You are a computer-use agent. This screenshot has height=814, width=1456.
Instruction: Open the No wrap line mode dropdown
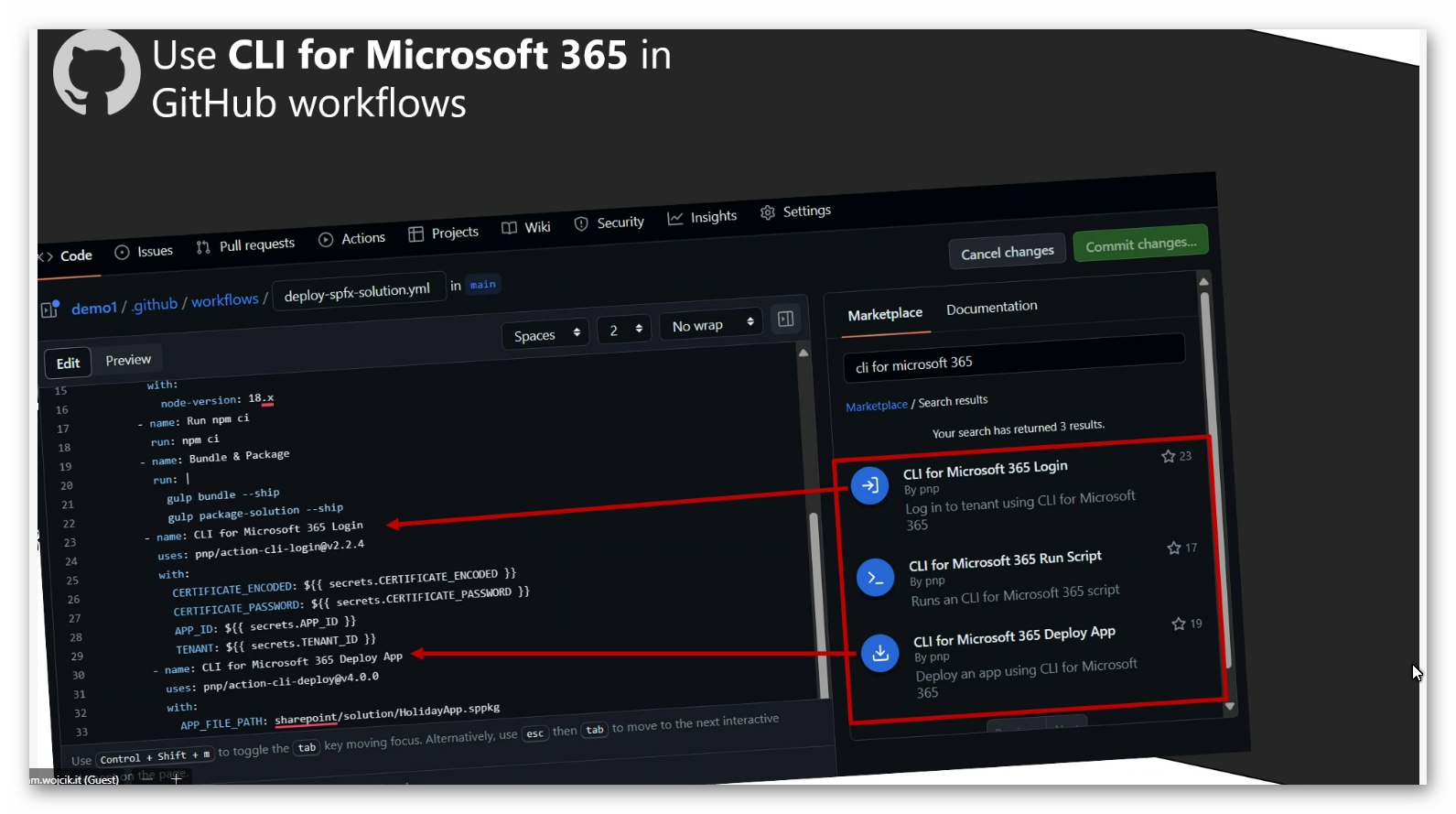pos(711,324)
